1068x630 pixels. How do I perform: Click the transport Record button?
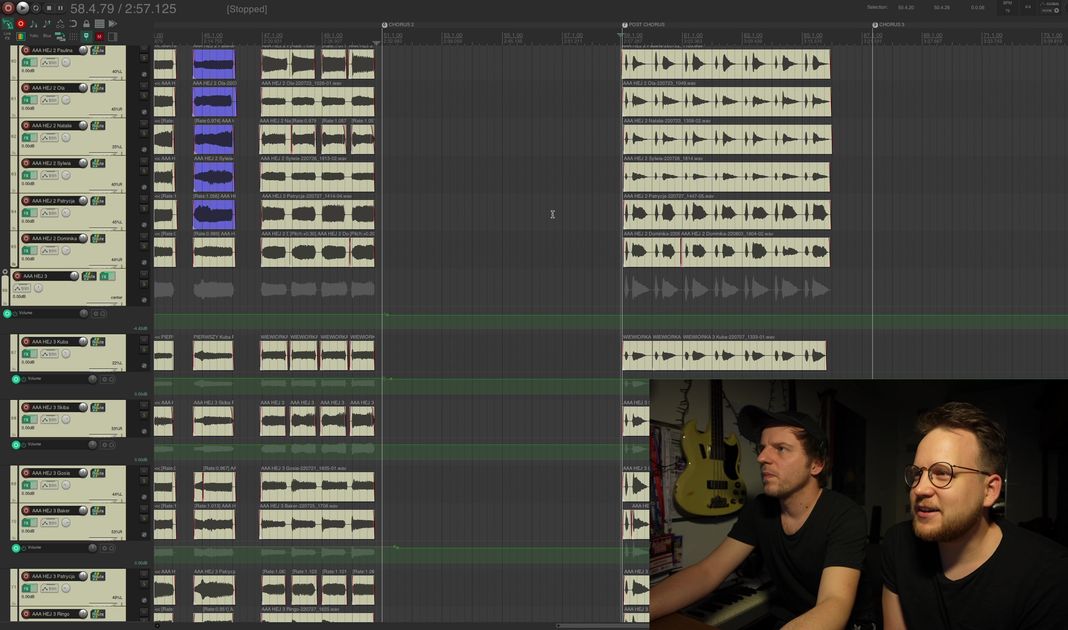[9, 8]
